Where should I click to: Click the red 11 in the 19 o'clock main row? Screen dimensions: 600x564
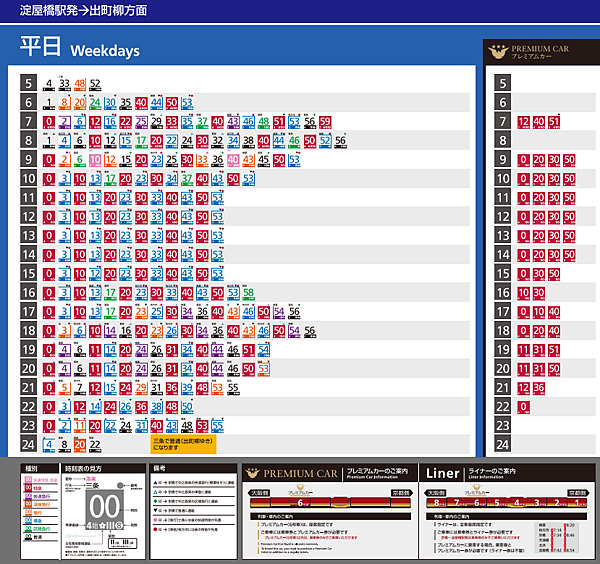click(x=95, y=350)
